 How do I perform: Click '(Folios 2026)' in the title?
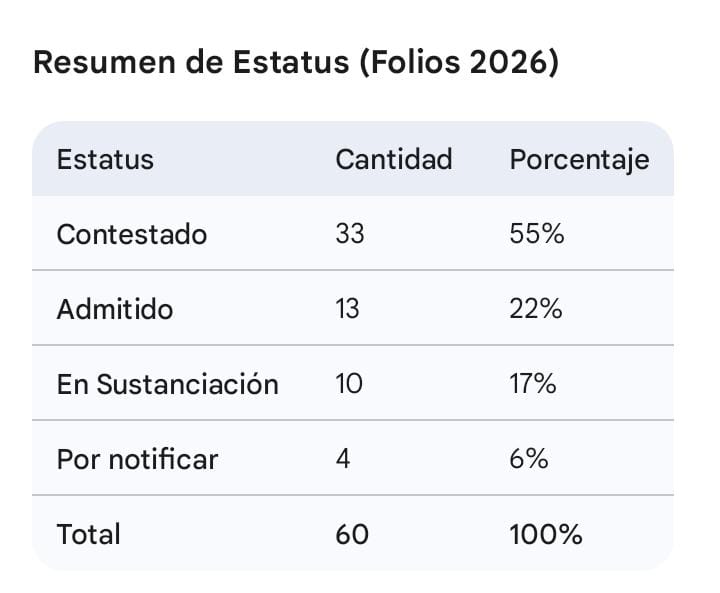[x=458, y=62]
